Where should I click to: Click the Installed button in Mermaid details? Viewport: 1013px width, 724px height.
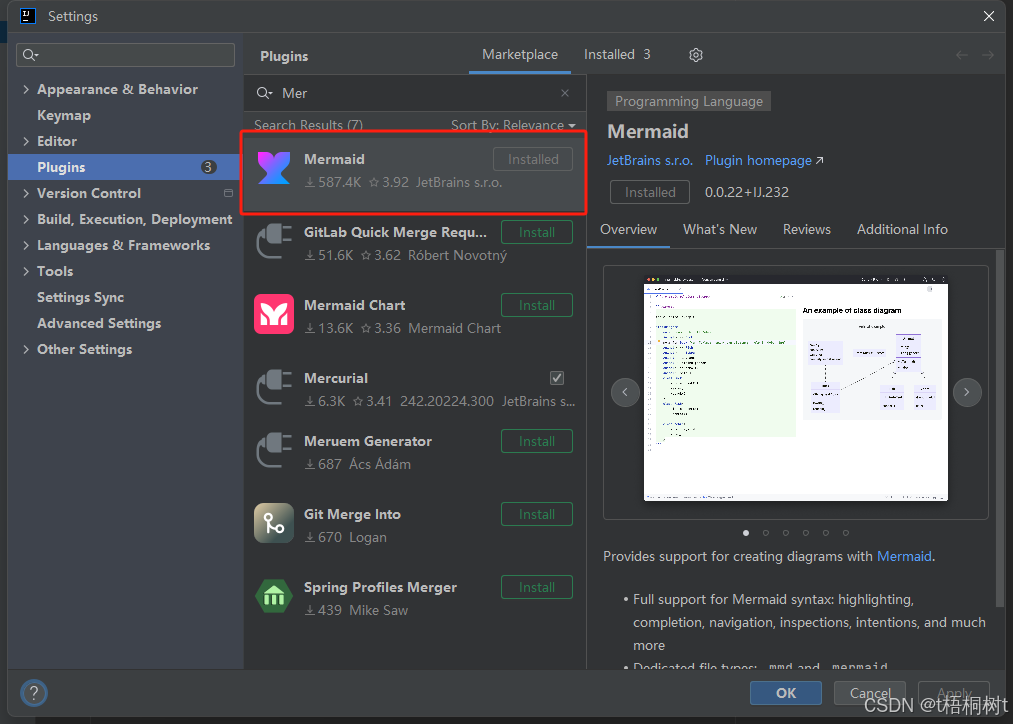point(650,192)
